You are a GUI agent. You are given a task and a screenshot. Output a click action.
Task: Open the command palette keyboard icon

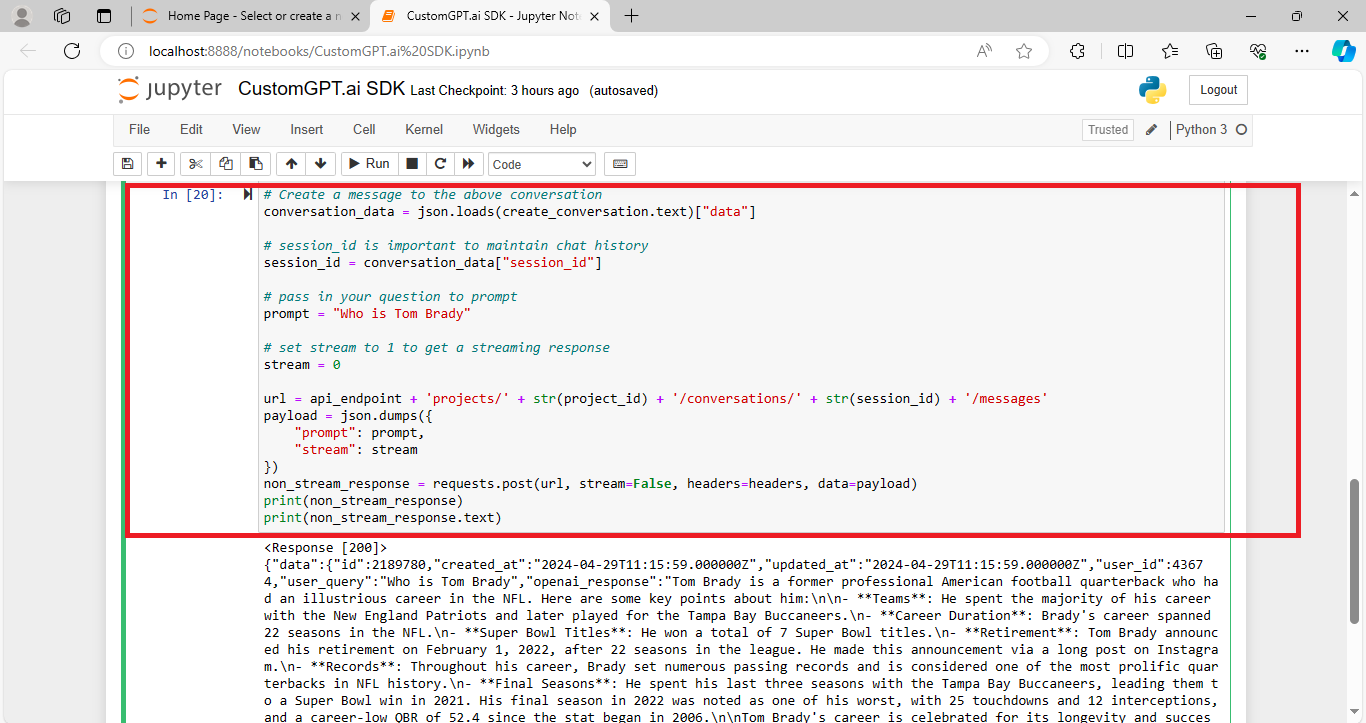pyautogui.click(x=619, y=163)
